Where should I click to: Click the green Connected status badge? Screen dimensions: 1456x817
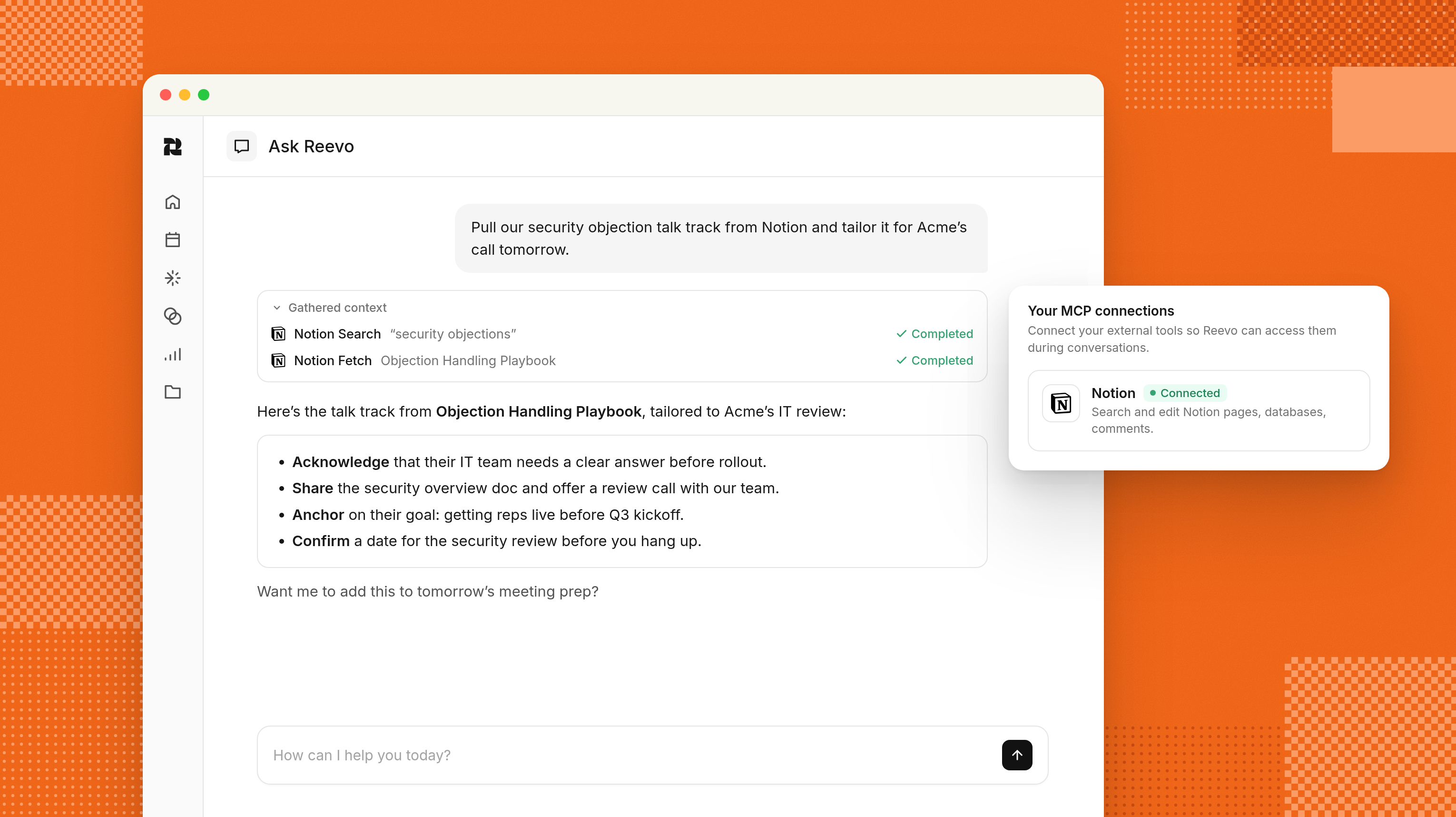tap(1185, 393)
